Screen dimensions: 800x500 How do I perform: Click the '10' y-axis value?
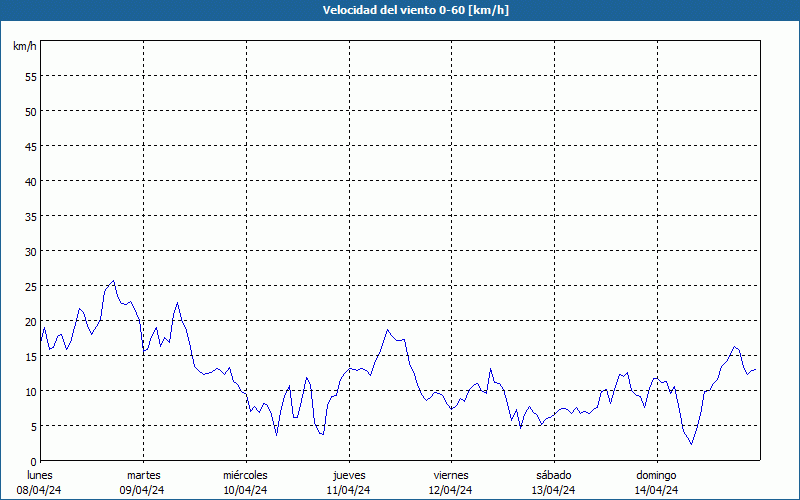[x=31, y=391]
